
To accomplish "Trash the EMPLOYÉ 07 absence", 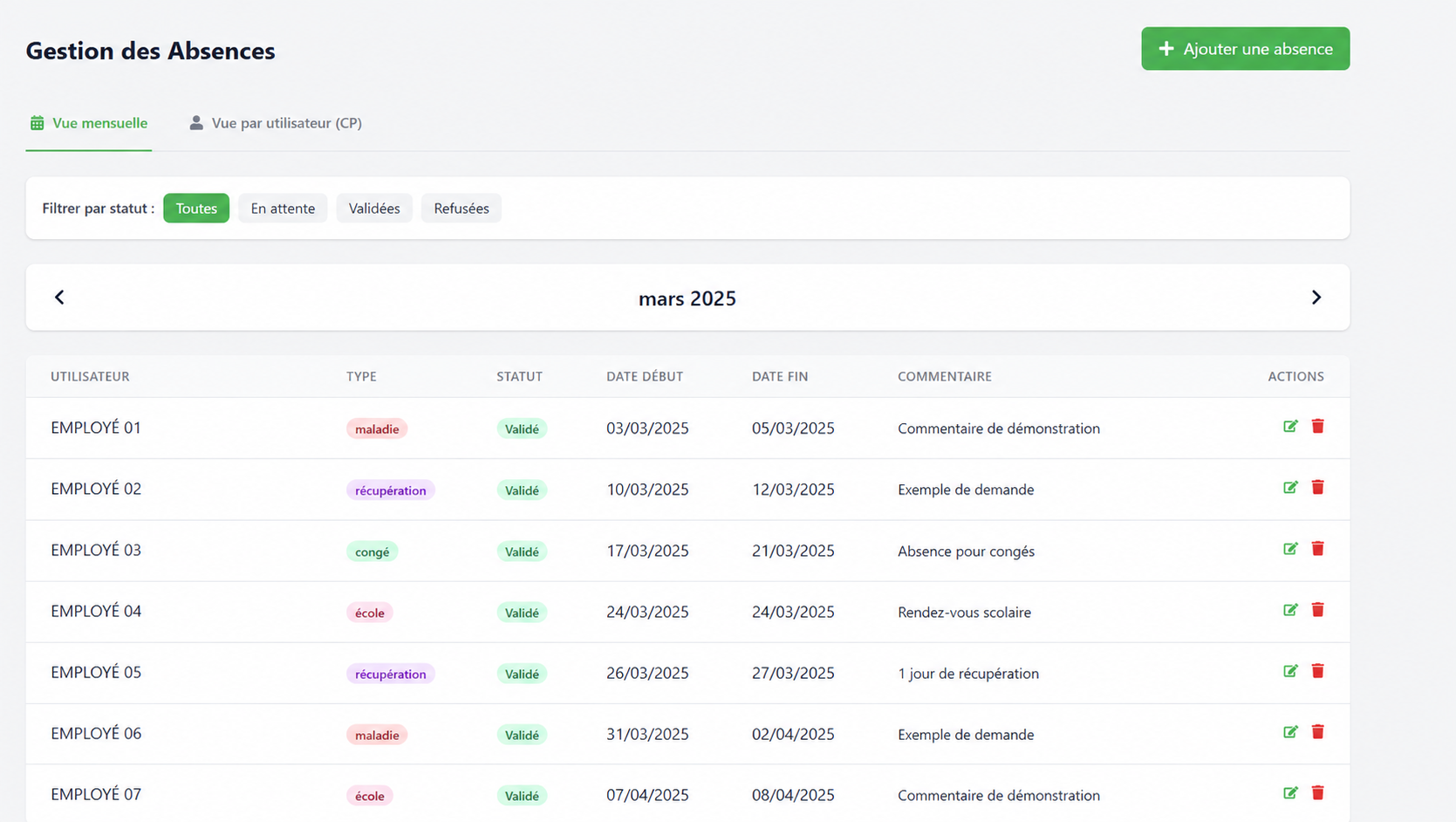I will tap(1318, 792).
